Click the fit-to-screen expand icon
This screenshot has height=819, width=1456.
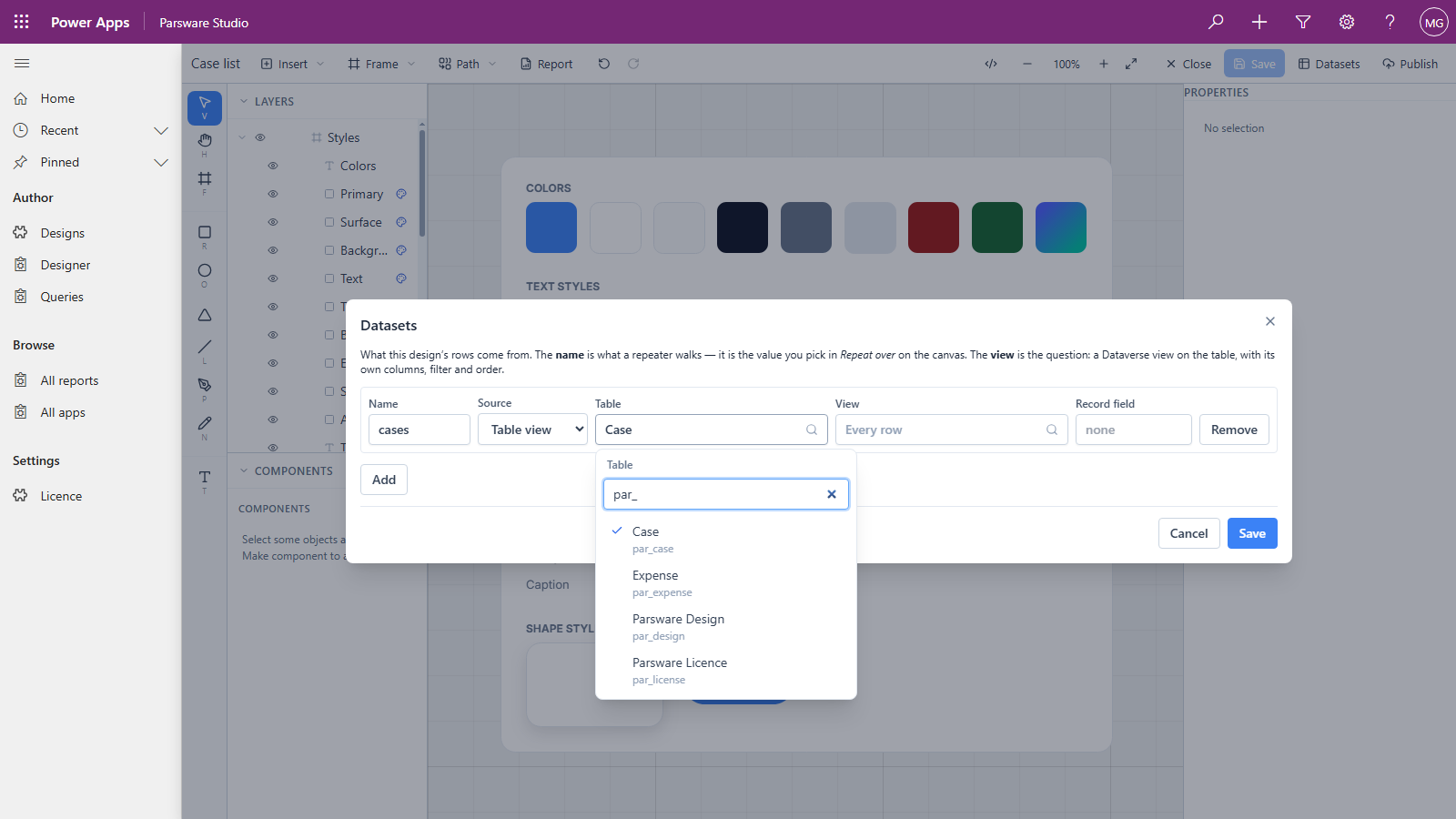coord(1131,64)
